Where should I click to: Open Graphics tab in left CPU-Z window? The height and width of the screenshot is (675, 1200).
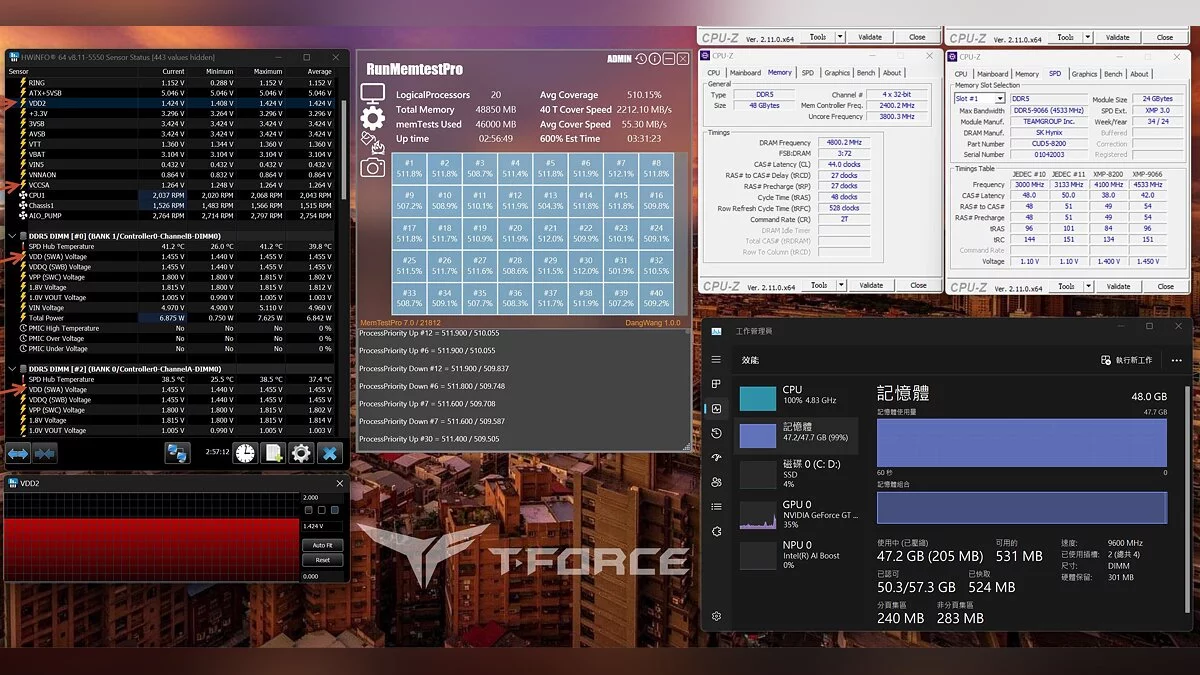pos(837,72)
